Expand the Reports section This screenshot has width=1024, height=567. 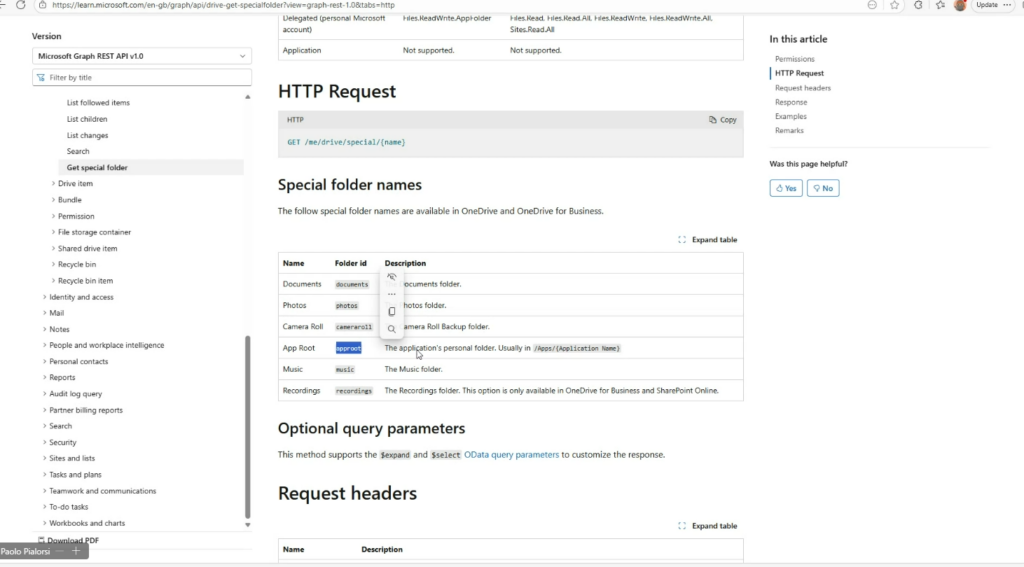point(45,378)
